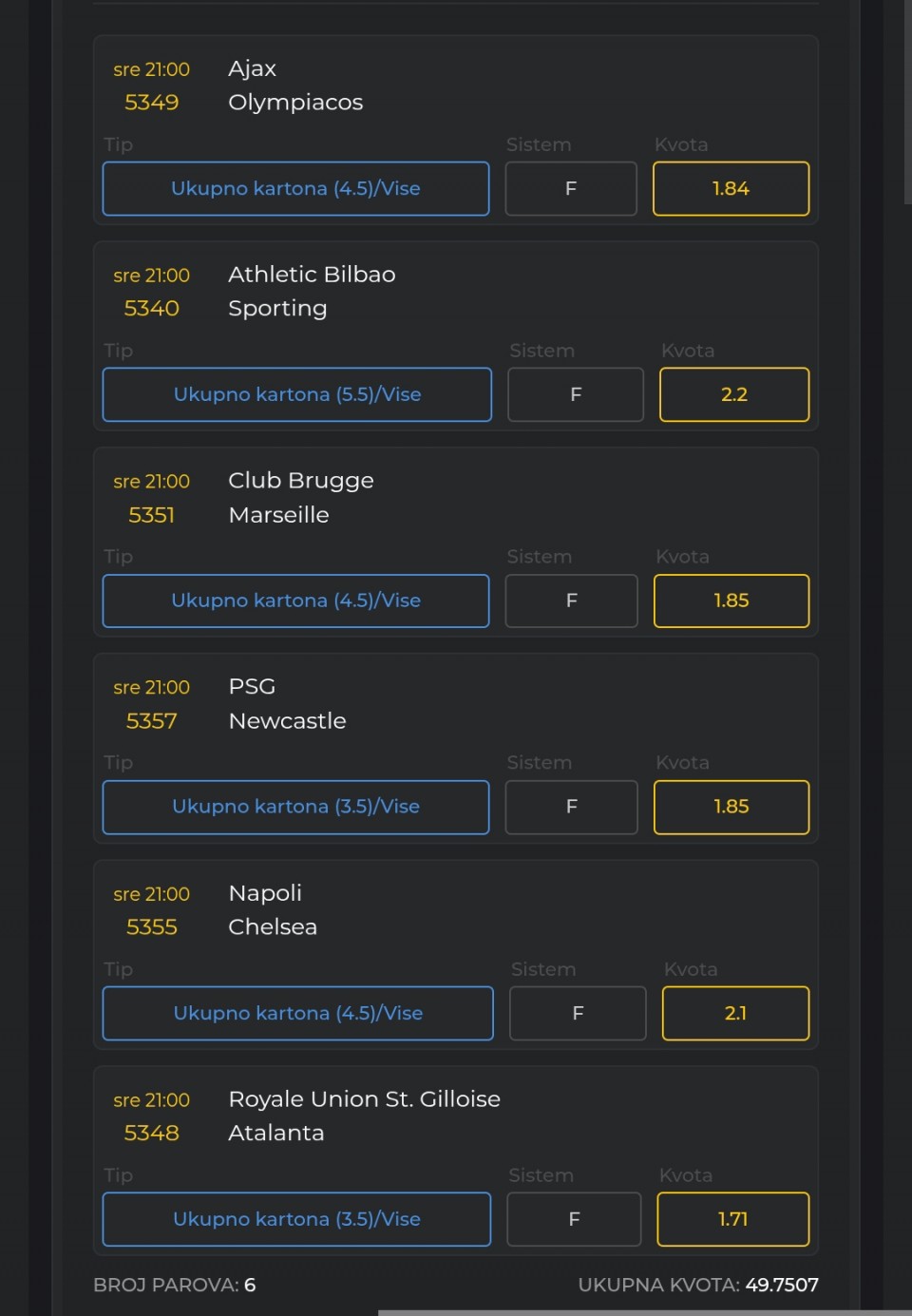Click Ajax vs Olympiacos tip button
The image size is (912, 1316).
pos(295,189)
